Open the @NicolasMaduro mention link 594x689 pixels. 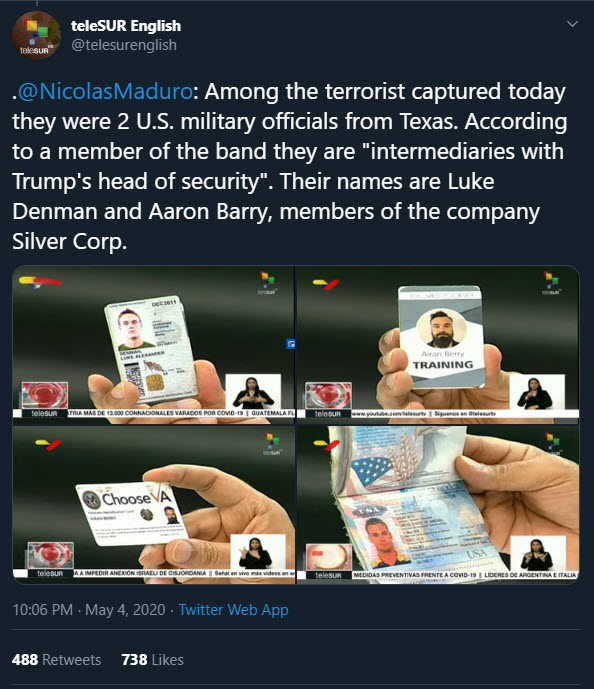tap(105, 91)
